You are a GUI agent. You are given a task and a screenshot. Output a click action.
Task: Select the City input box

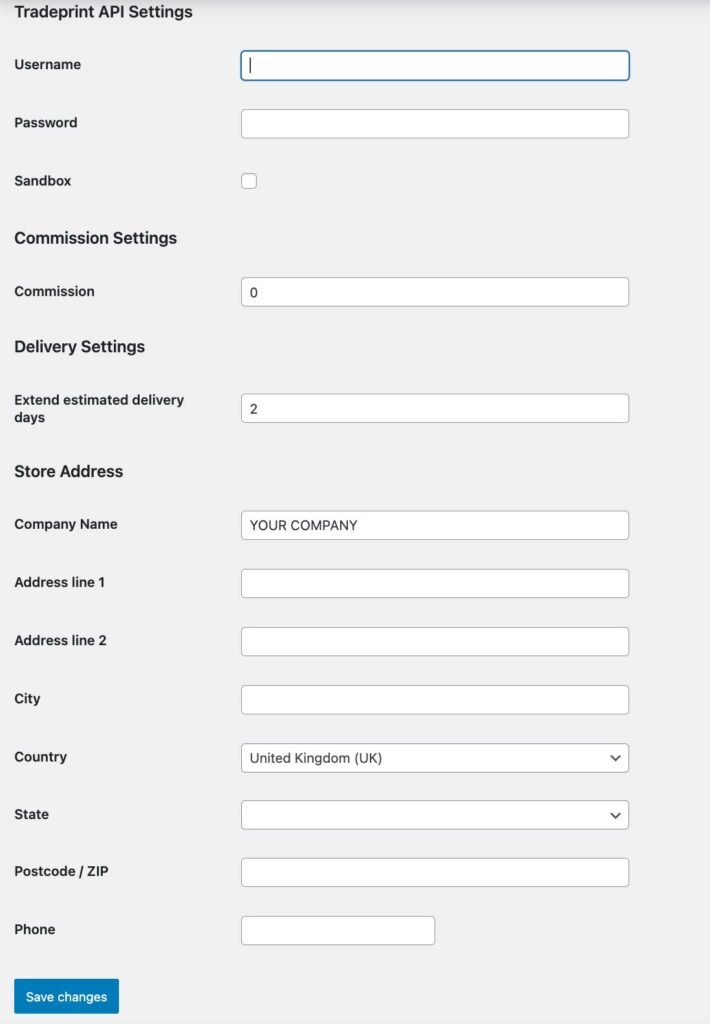434,699
